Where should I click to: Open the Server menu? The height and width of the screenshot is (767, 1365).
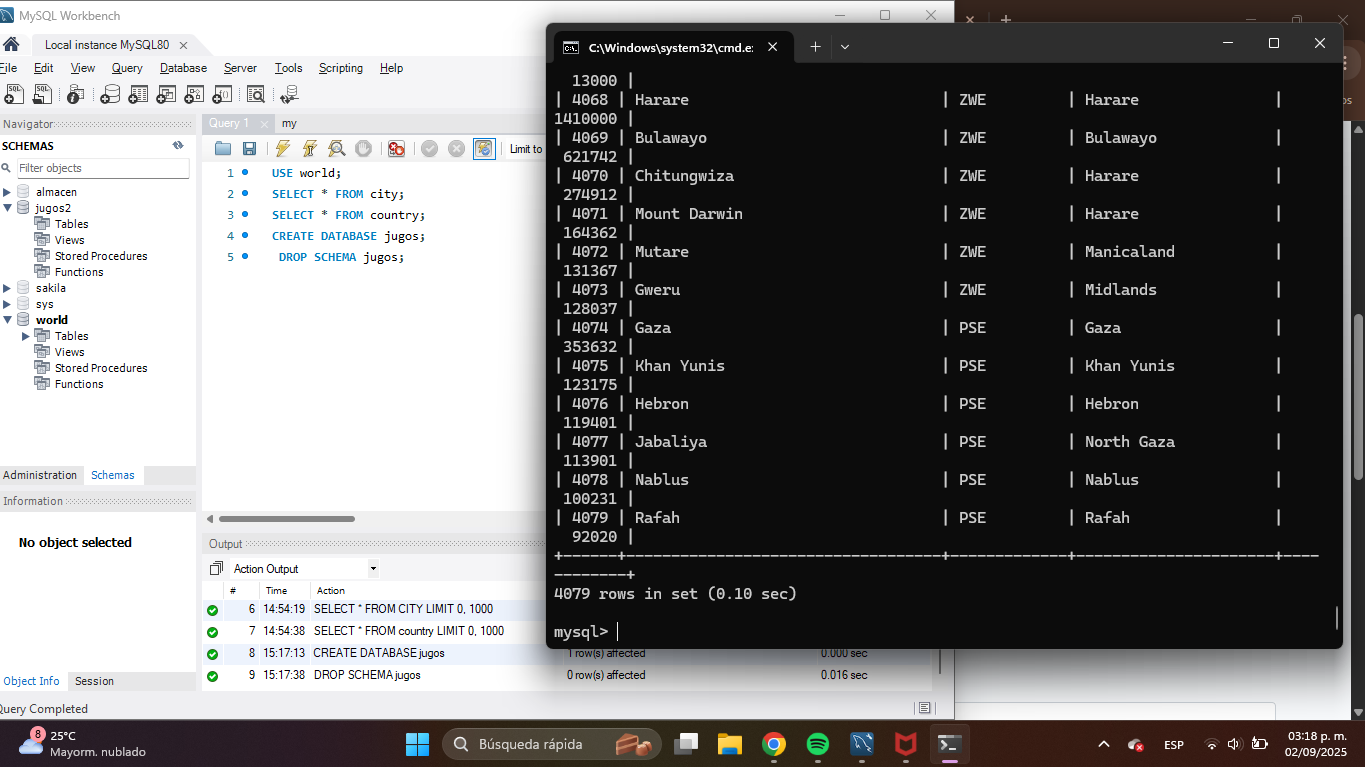click(240, 68)
